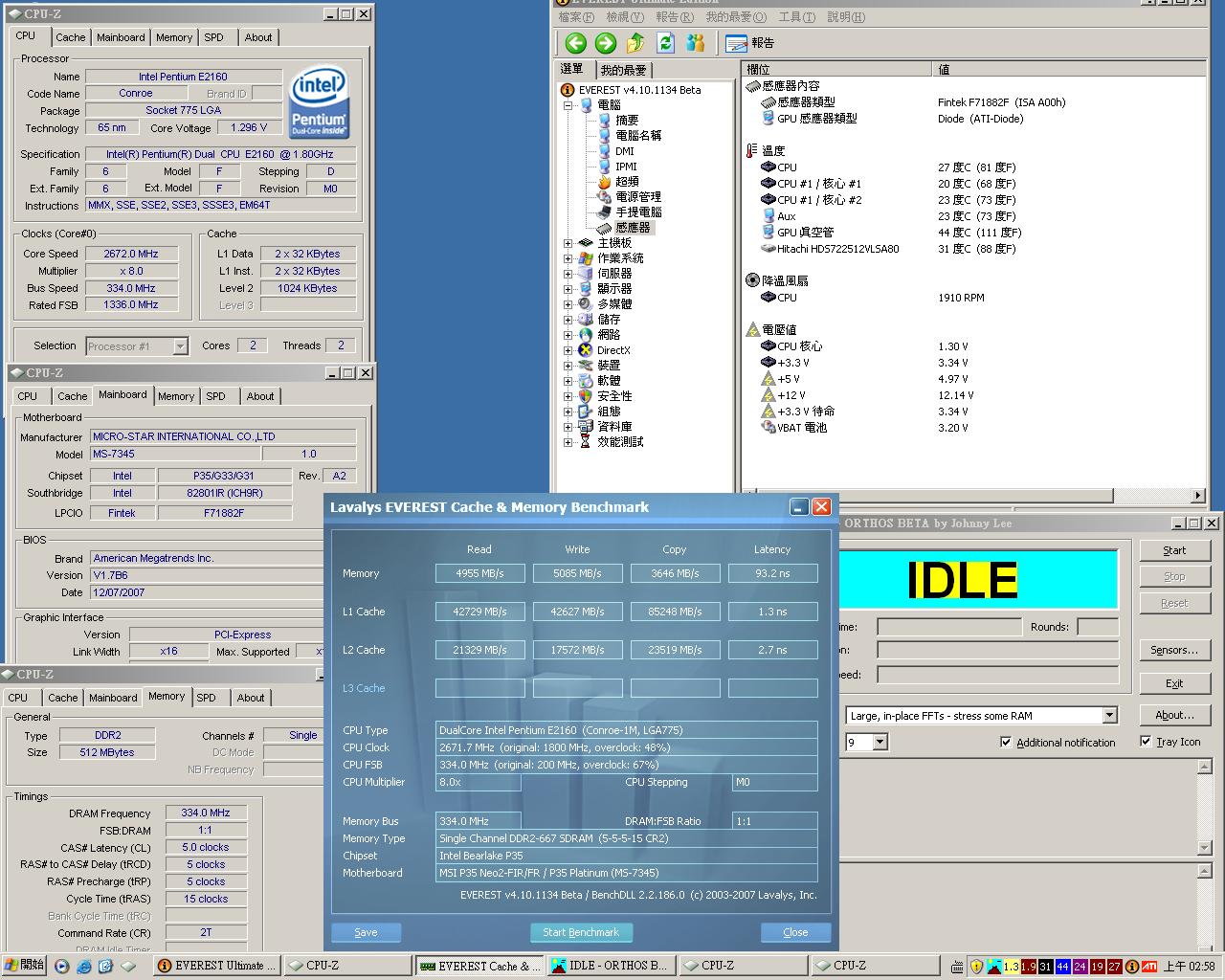Open the ORTHOS About... dialog

tap(1174, 715)
